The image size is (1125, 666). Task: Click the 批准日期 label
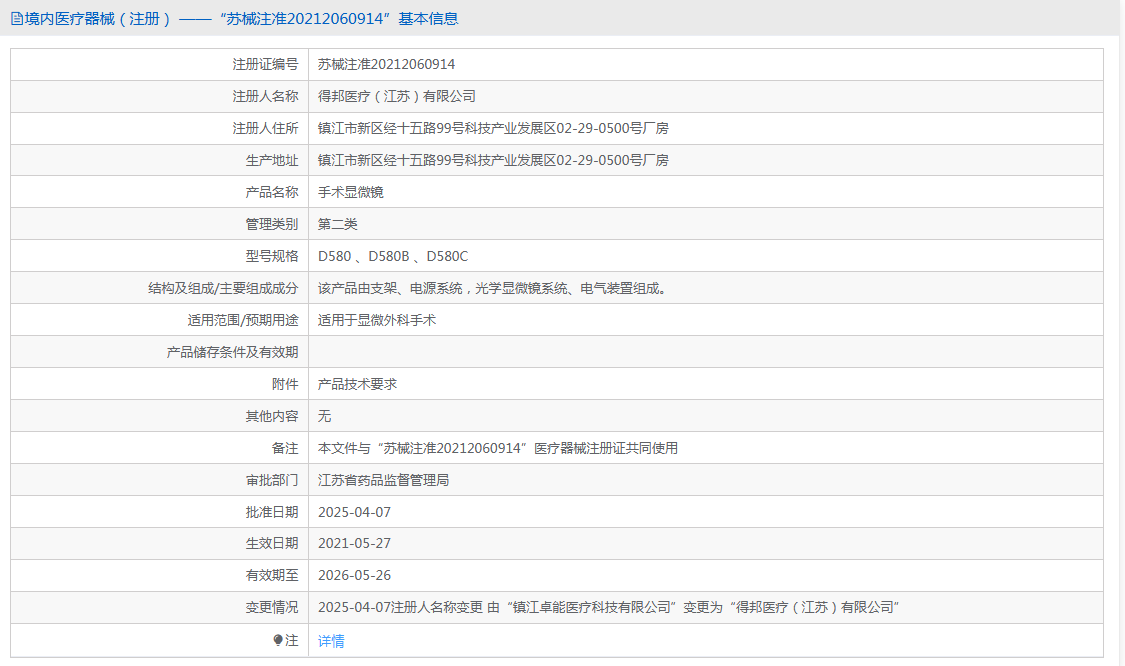(x=271, y=512)
